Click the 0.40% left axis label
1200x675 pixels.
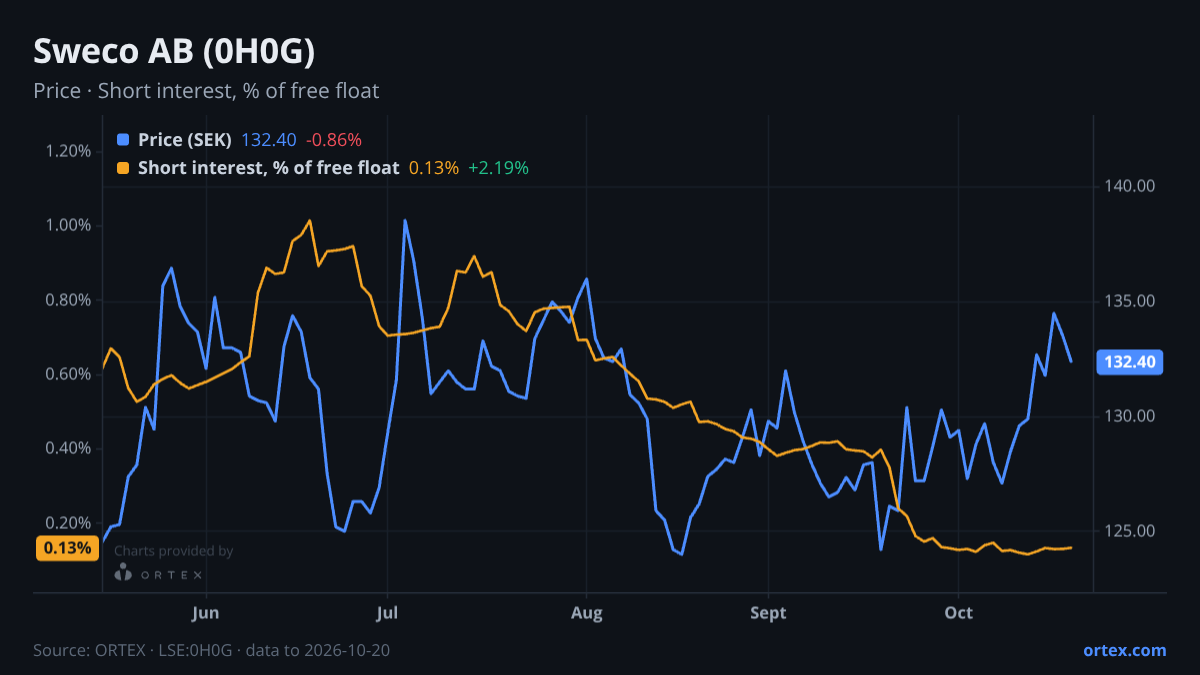(x=68, y=449)
